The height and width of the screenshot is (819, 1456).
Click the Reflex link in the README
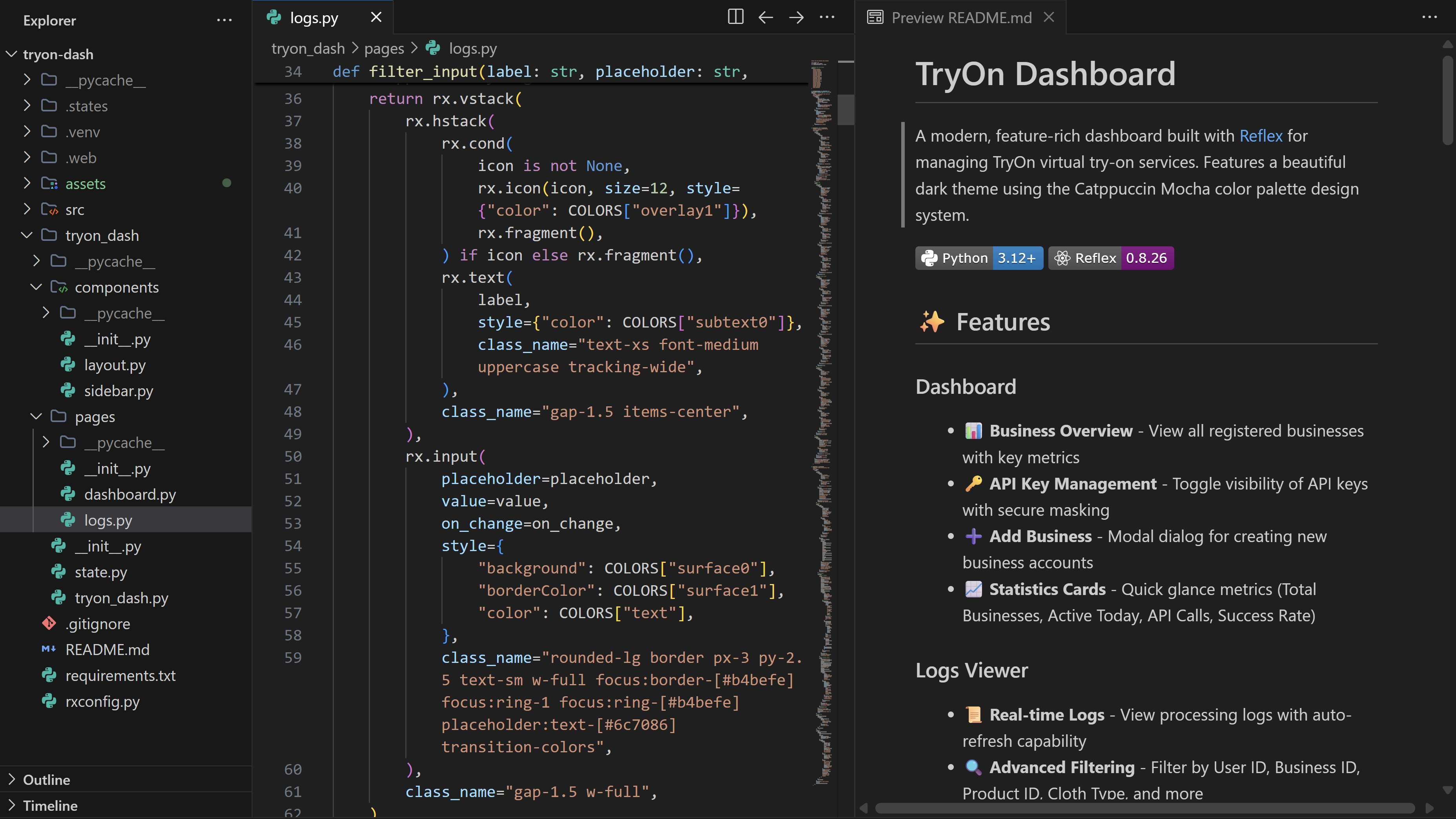coord(1261,136)
